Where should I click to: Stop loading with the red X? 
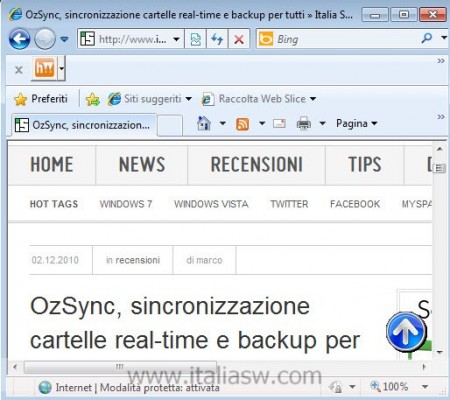[239, 39]
